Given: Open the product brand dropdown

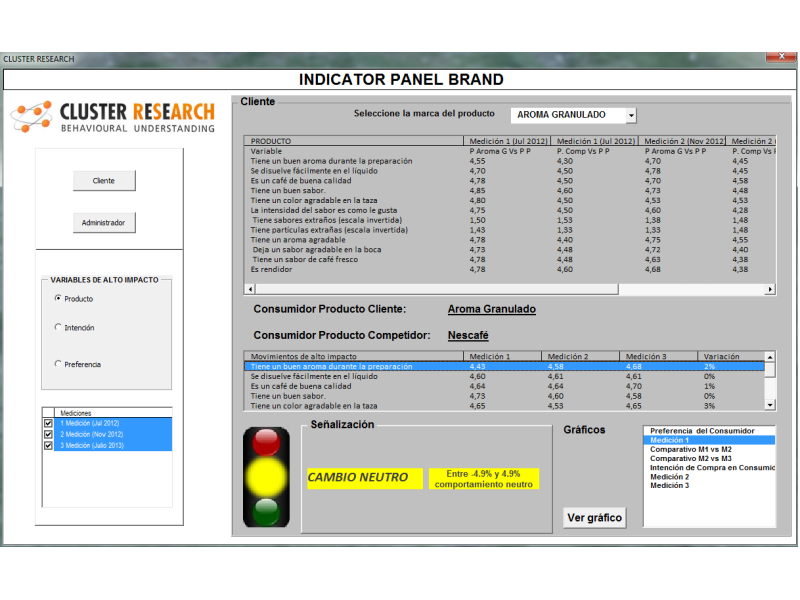Looking at the screenshot, I should pyautogui.click(x=630, y=115).
